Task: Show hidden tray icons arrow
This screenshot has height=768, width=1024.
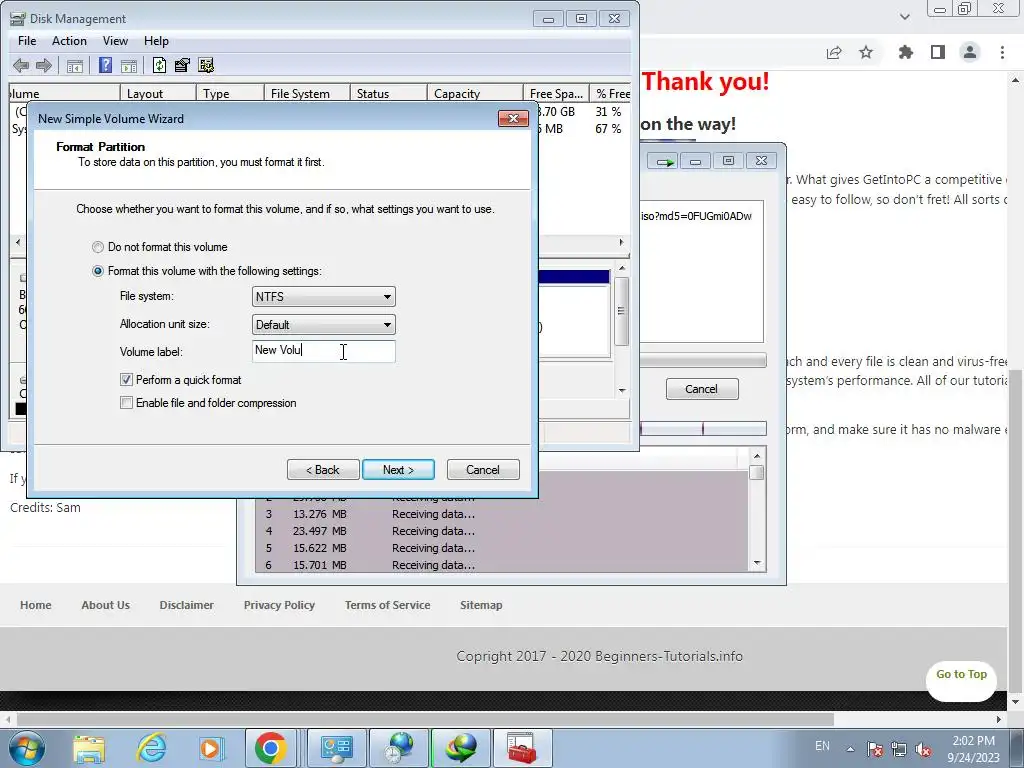Action: pyautogui.click(x=850, y=749)
